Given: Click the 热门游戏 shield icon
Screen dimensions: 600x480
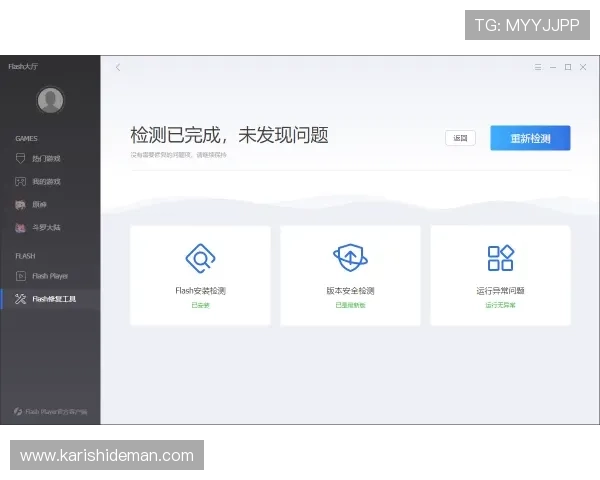Looking at the screenshot, I should coord(20,158).
